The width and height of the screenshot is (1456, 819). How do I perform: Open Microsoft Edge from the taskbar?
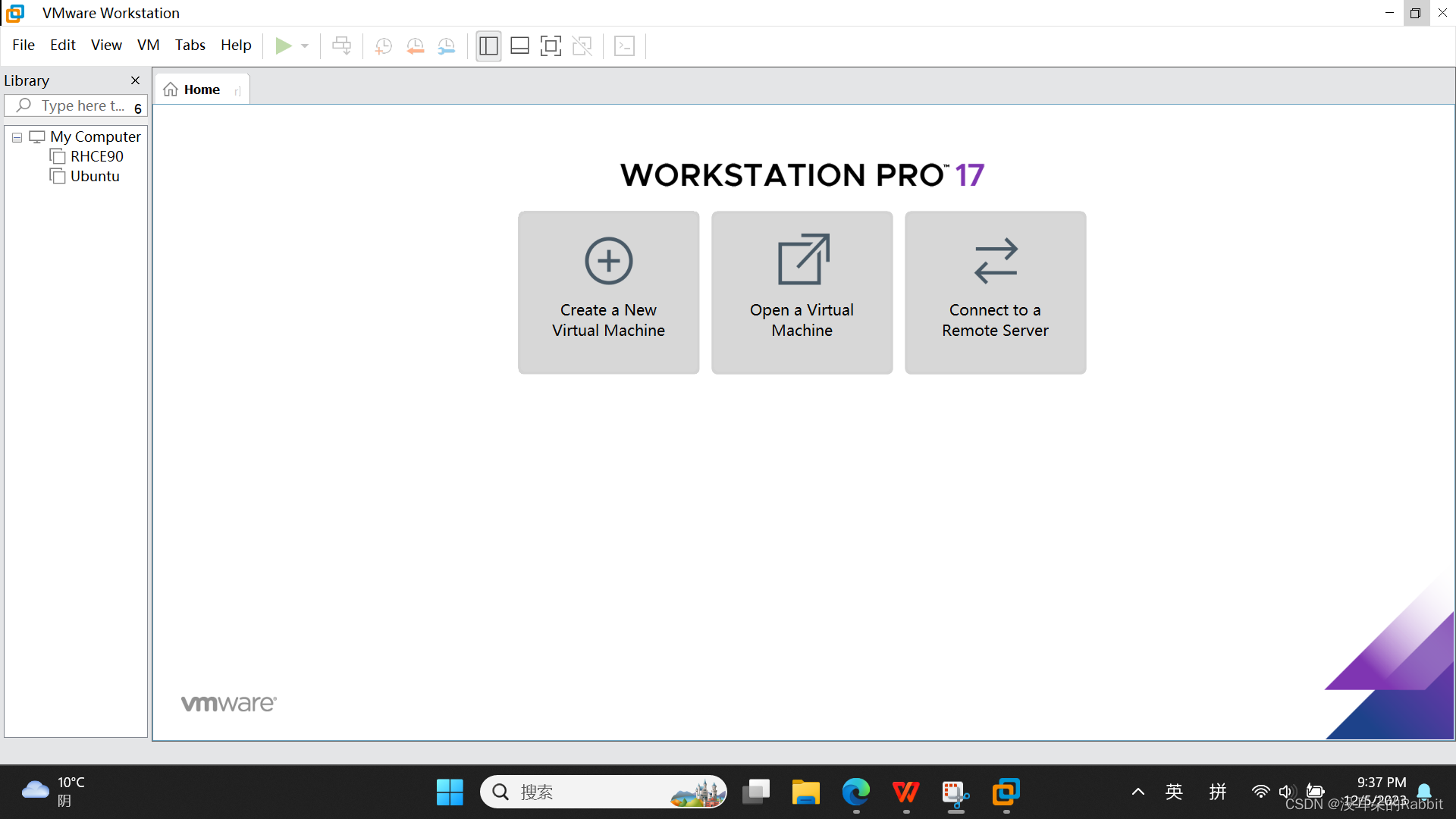point(856,792)
